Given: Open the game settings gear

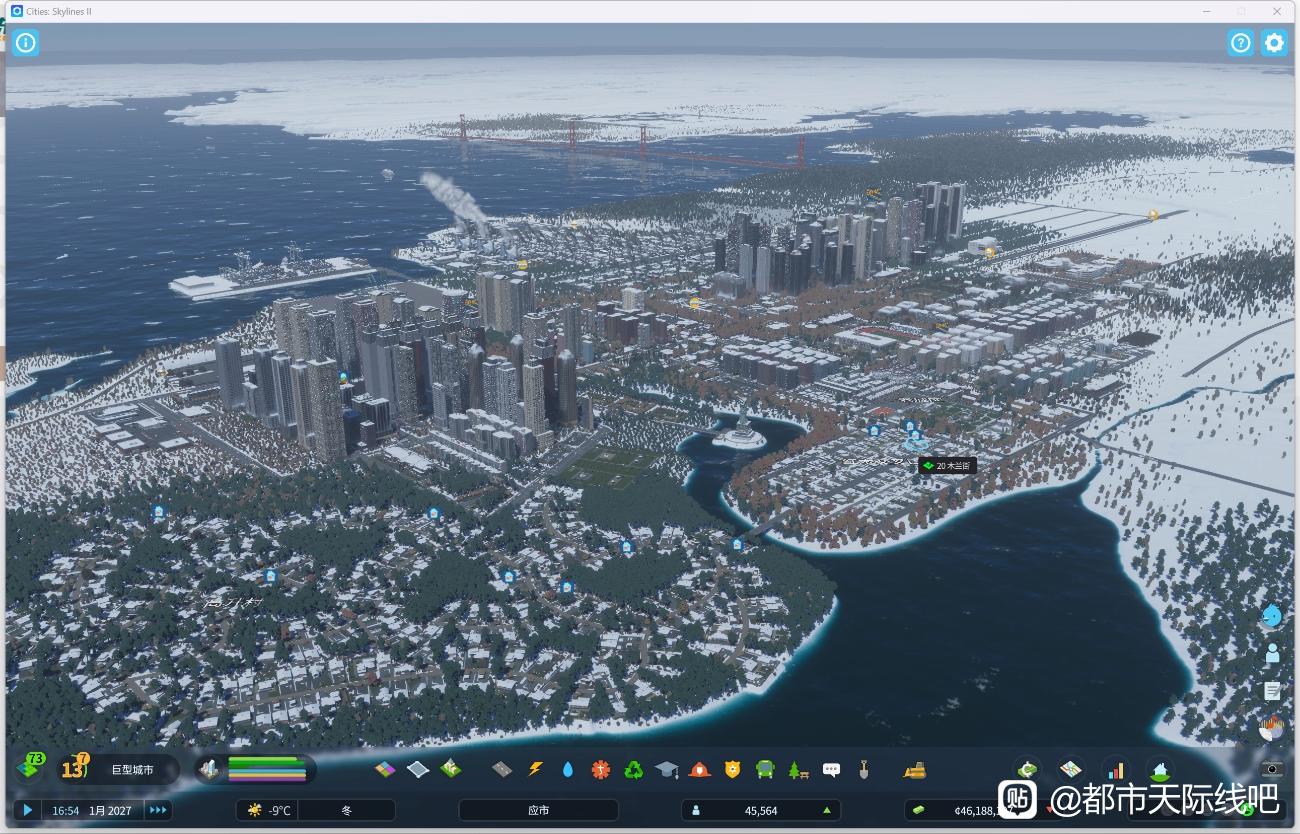Looking at the screenshot, I should [x=1274, y=43].
